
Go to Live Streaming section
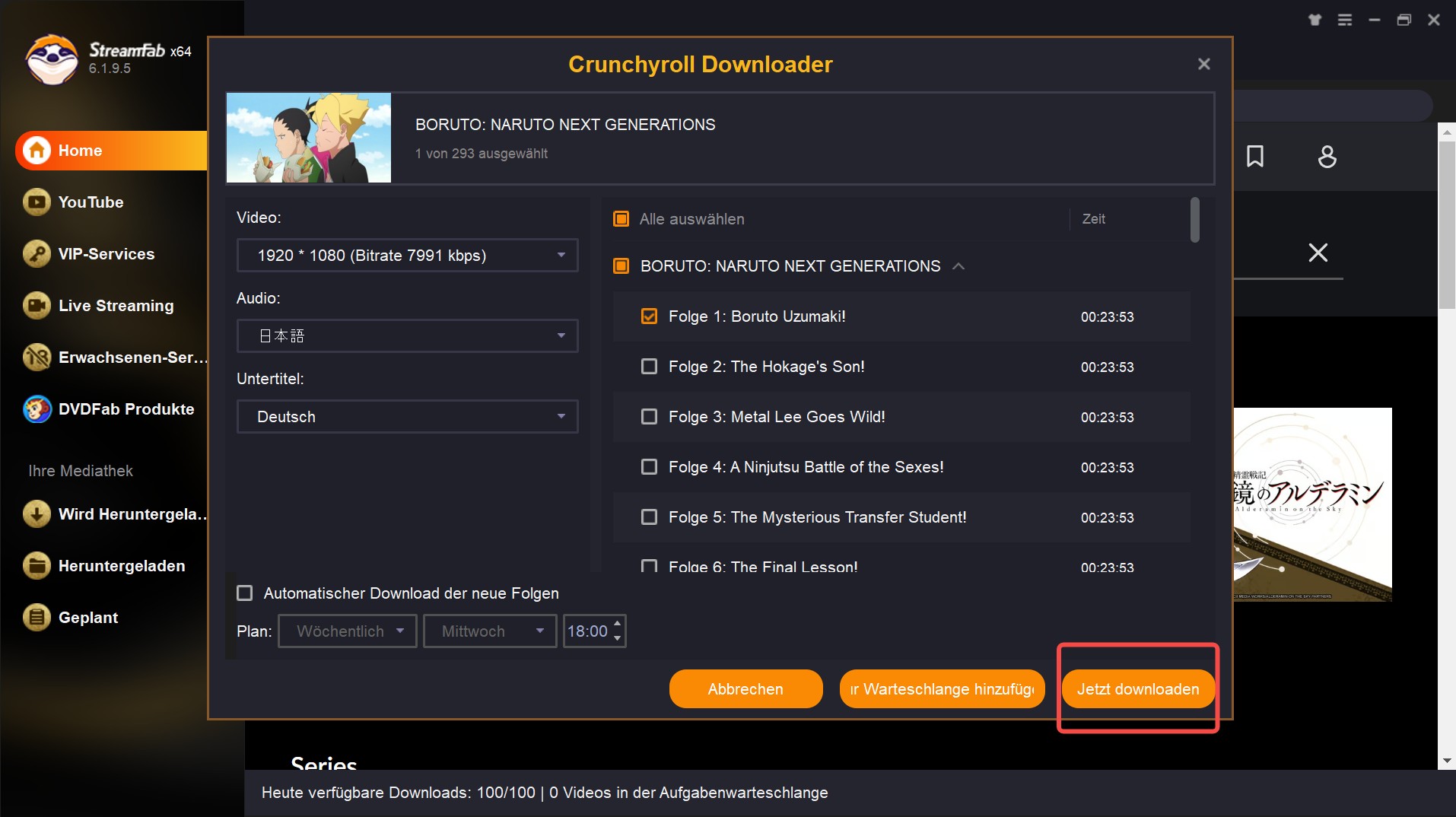point(116,306)
